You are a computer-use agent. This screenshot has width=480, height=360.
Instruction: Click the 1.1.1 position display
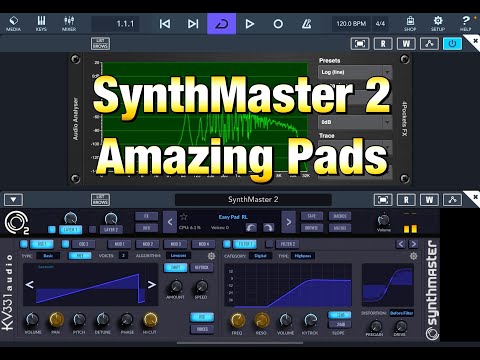click(x=115, y=24)
